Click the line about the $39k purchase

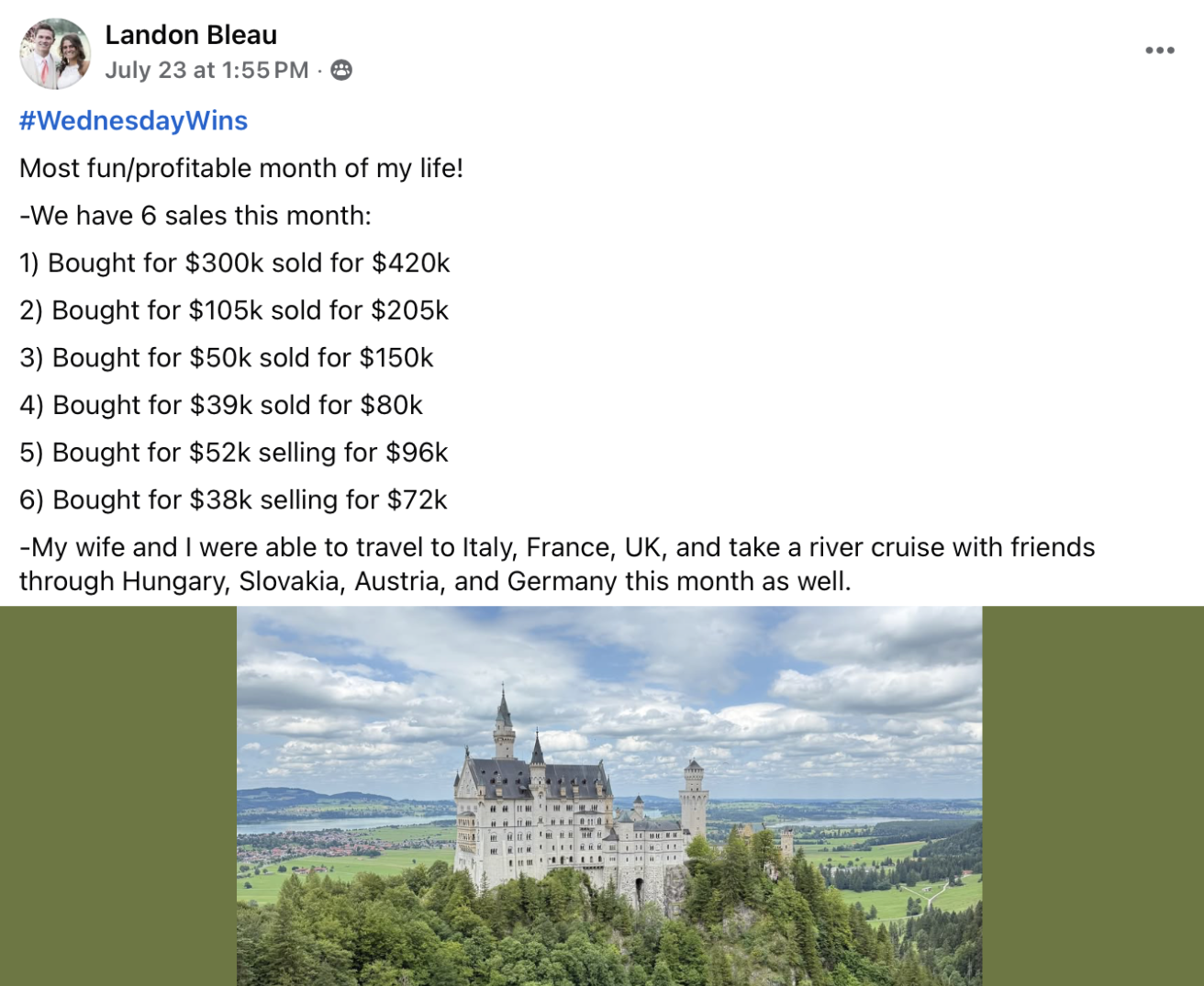coord(221,406)
